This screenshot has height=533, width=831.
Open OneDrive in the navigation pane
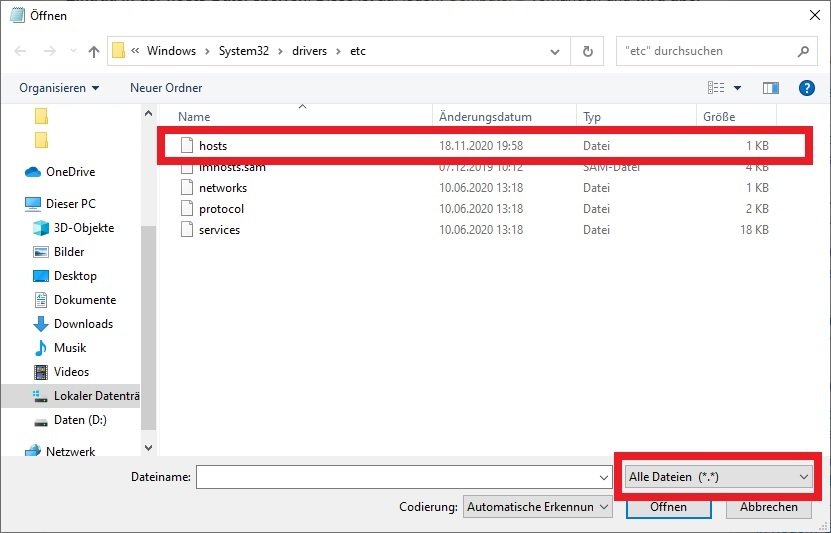point(60,172)
